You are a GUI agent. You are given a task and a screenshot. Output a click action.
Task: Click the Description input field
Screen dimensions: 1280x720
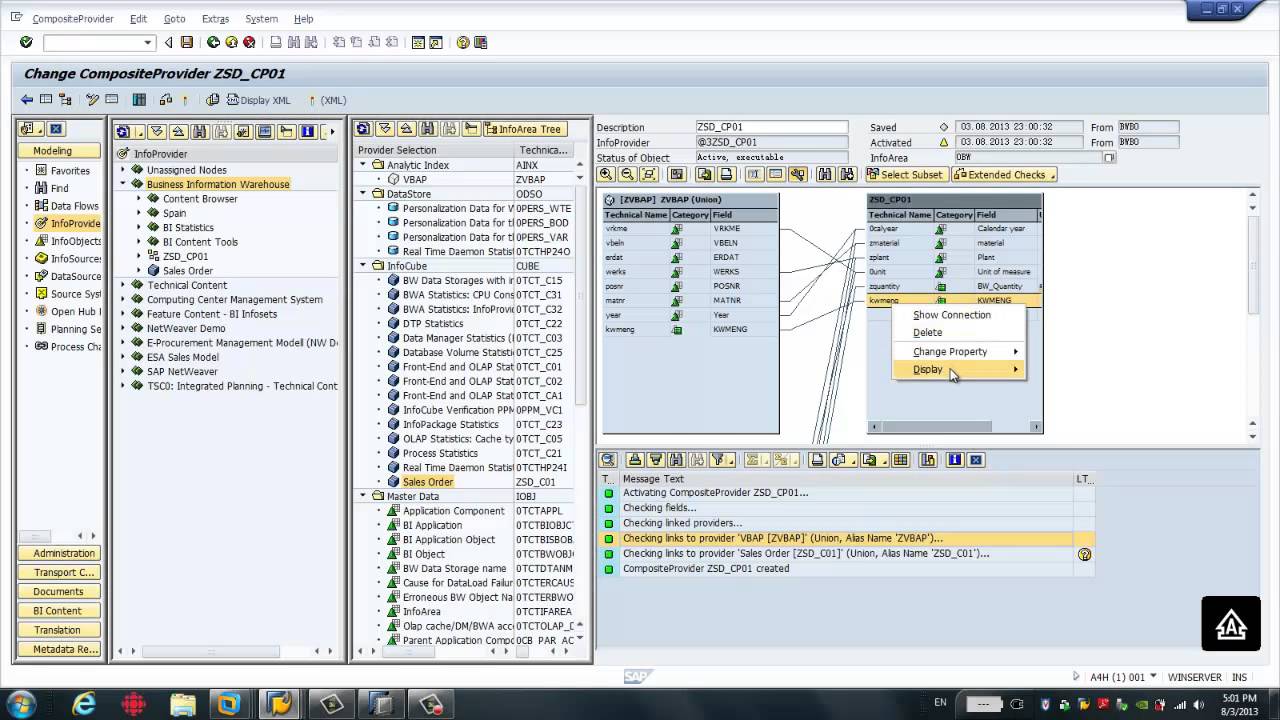pyautogui.click(x=772, y=127)
